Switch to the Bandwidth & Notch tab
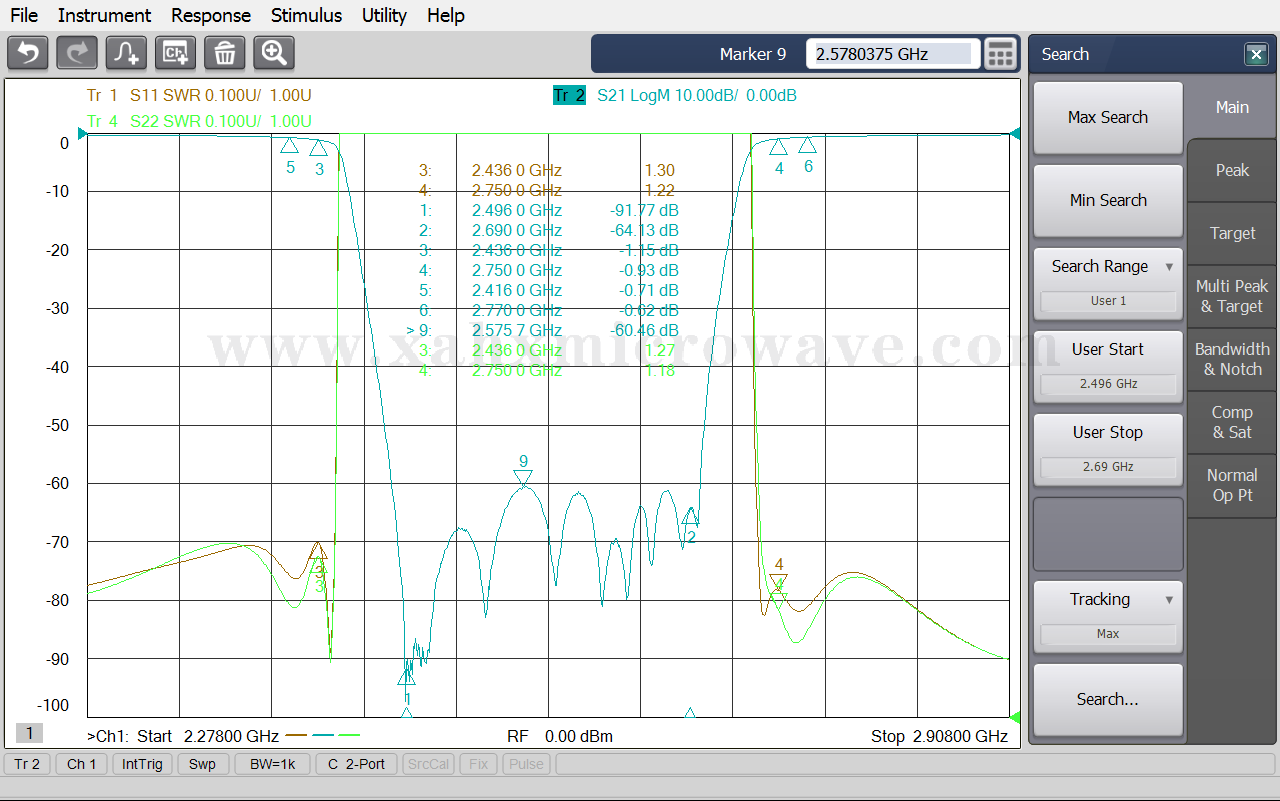 tap(1232, 359)
